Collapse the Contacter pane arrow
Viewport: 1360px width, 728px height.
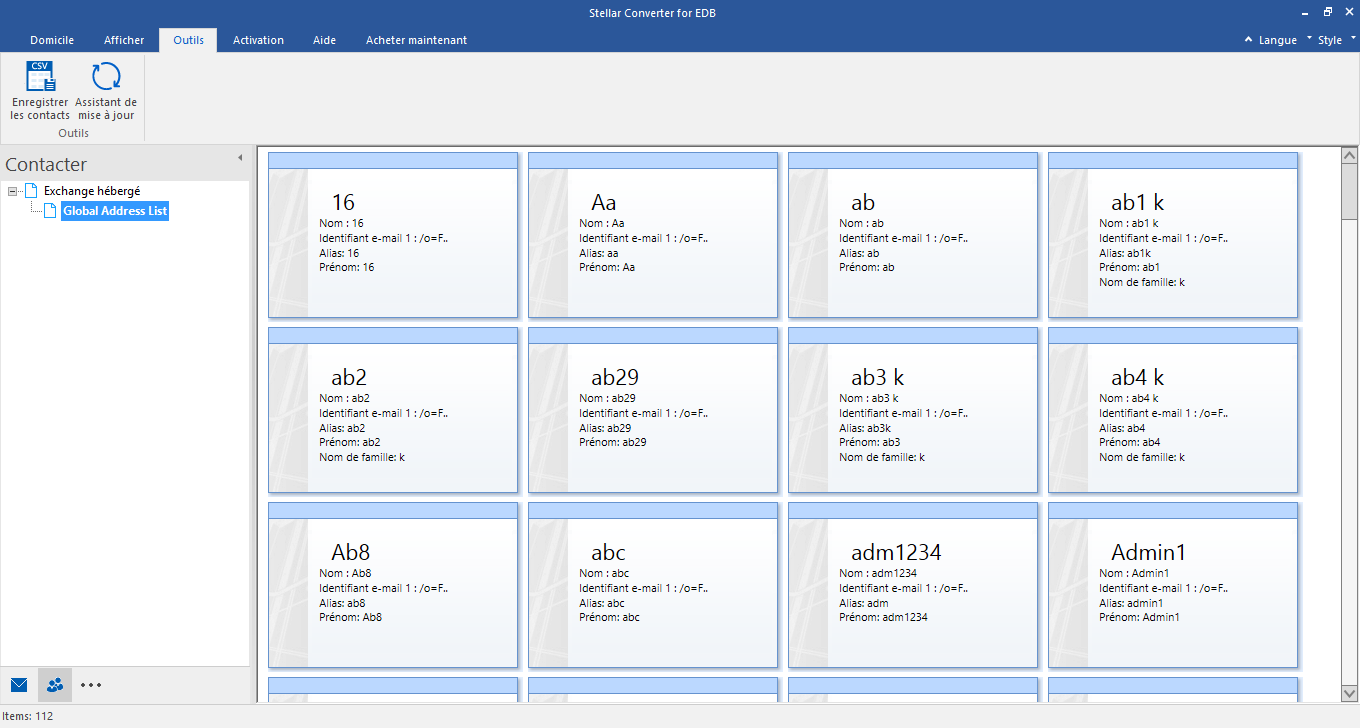point(240,158)
